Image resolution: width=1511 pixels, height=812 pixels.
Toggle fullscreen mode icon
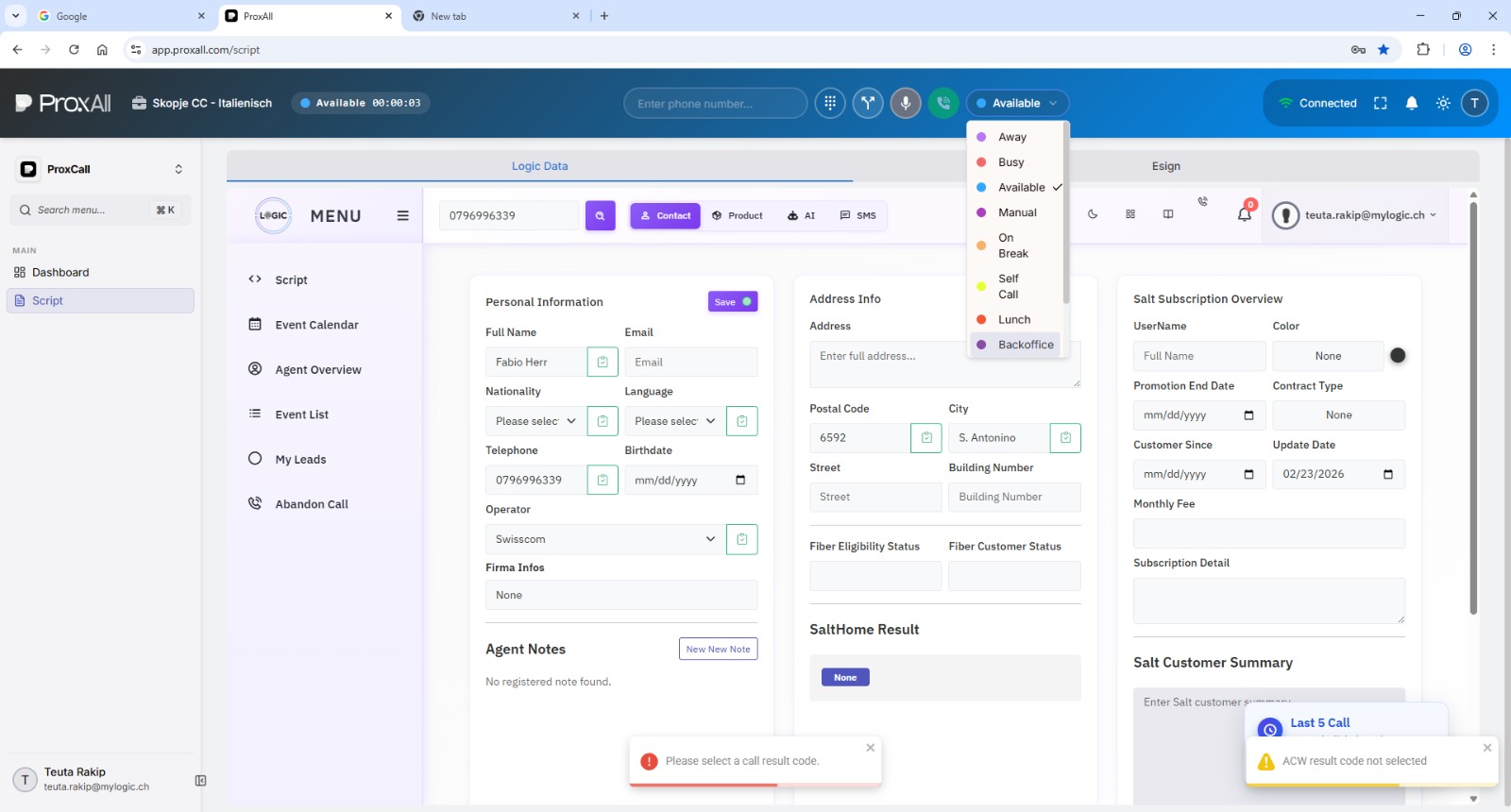[1380, 103]
